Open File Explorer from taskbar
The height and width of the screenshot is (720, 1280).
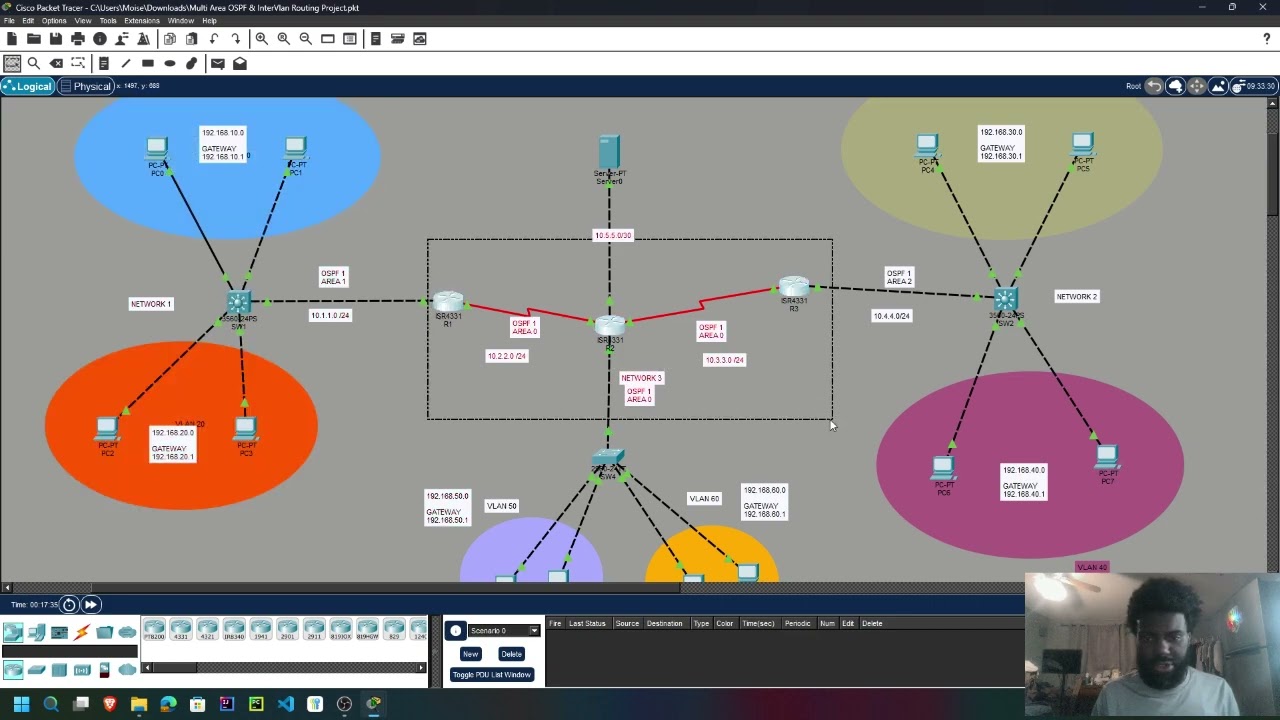(x=139, y=704)
